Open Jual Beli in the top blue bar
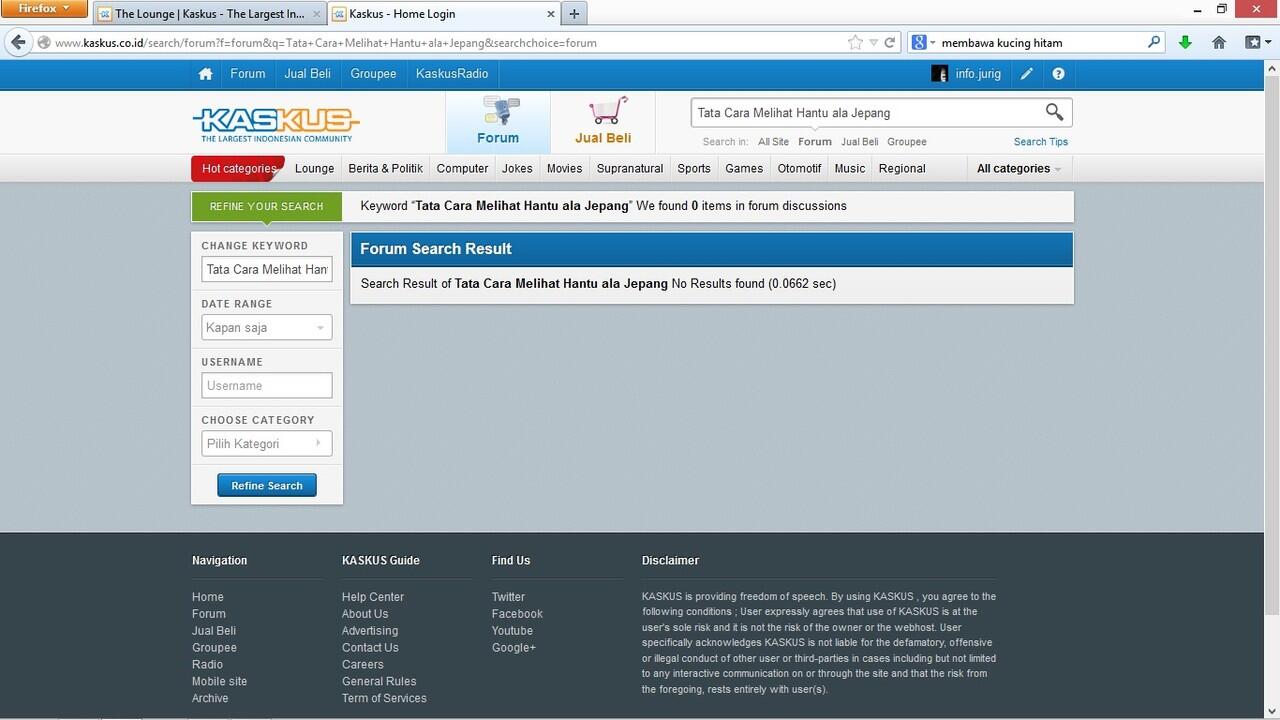This screenshot has height=720, width=1280. tap(308, 74)
